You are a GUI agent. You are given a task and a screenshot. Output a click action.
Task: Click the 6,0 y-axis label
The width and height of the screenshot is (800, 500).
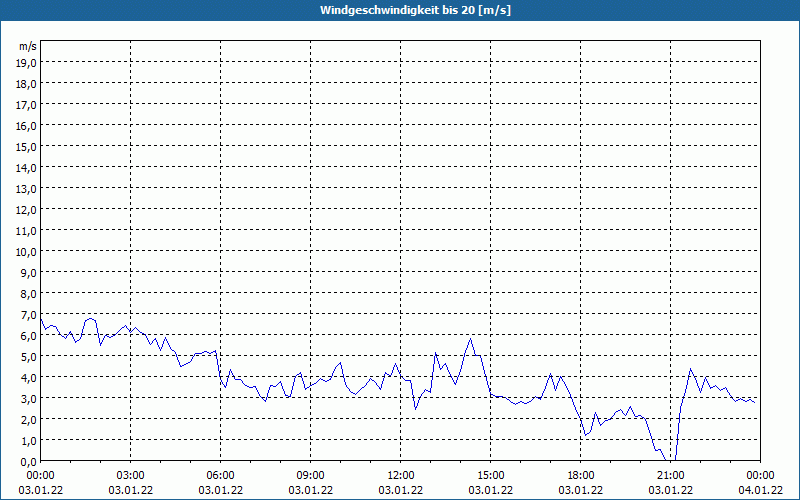click(28, 336)
